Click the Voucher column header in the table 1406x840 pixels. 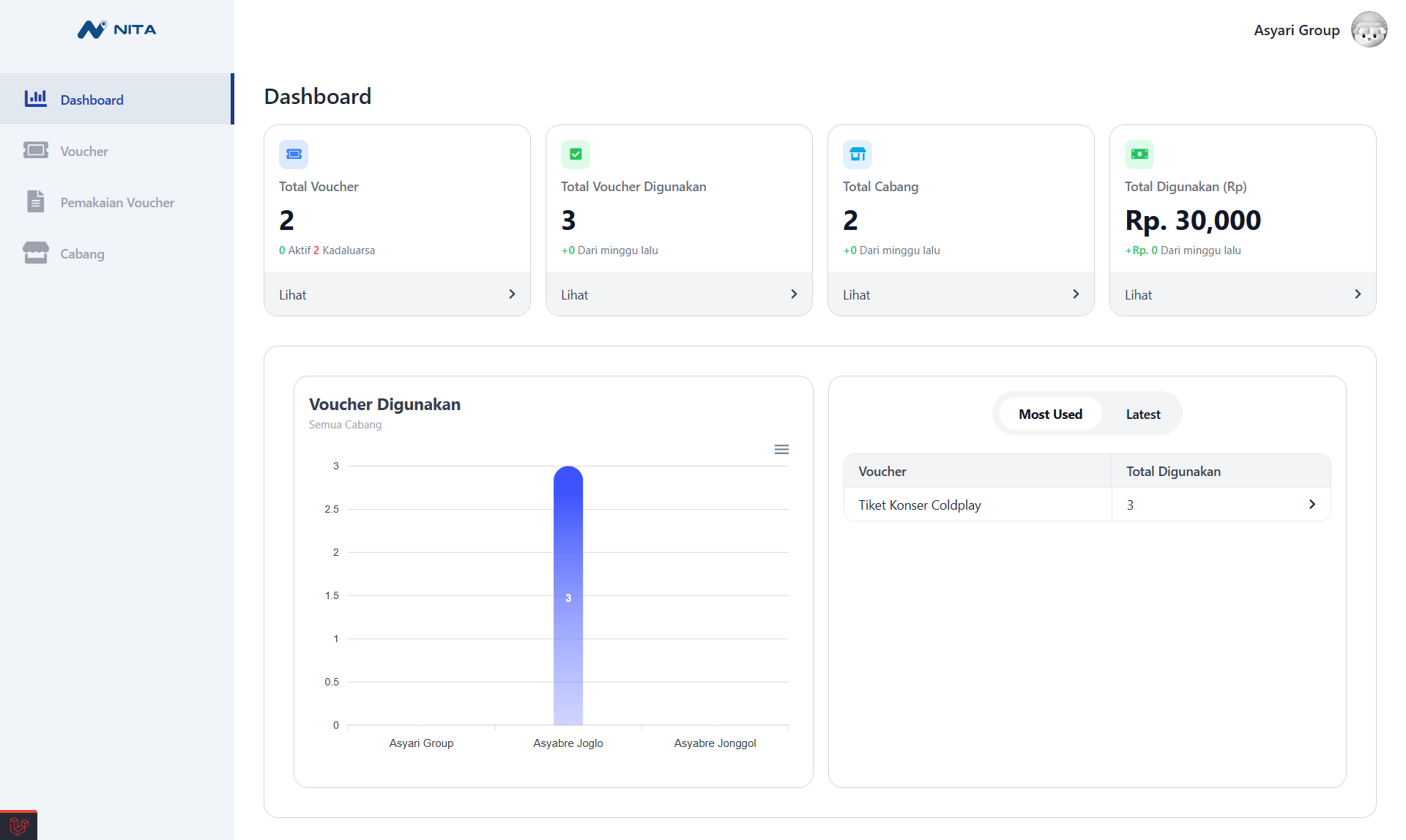[x=882, y=471]
